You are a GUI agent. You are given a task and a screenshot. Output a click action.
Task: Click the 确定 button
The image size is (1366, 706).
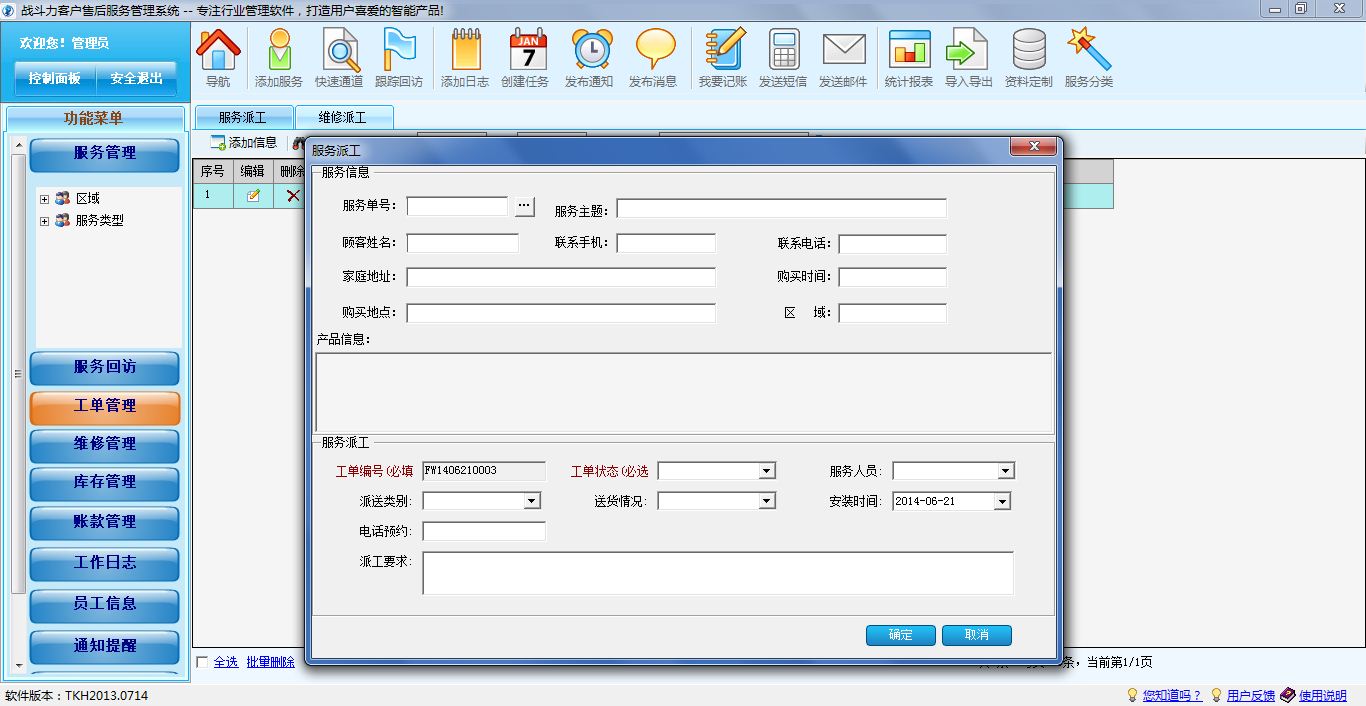(900, 635)
